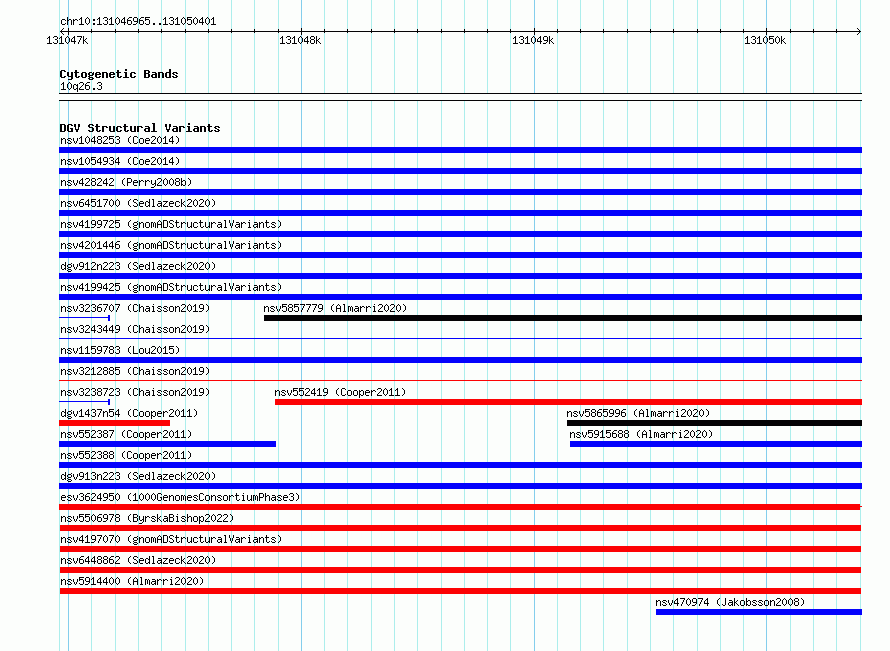This screenshot has height=651, width=890.
Task: Click the short red dgv1437n54 bar
Action: [115, 423]
